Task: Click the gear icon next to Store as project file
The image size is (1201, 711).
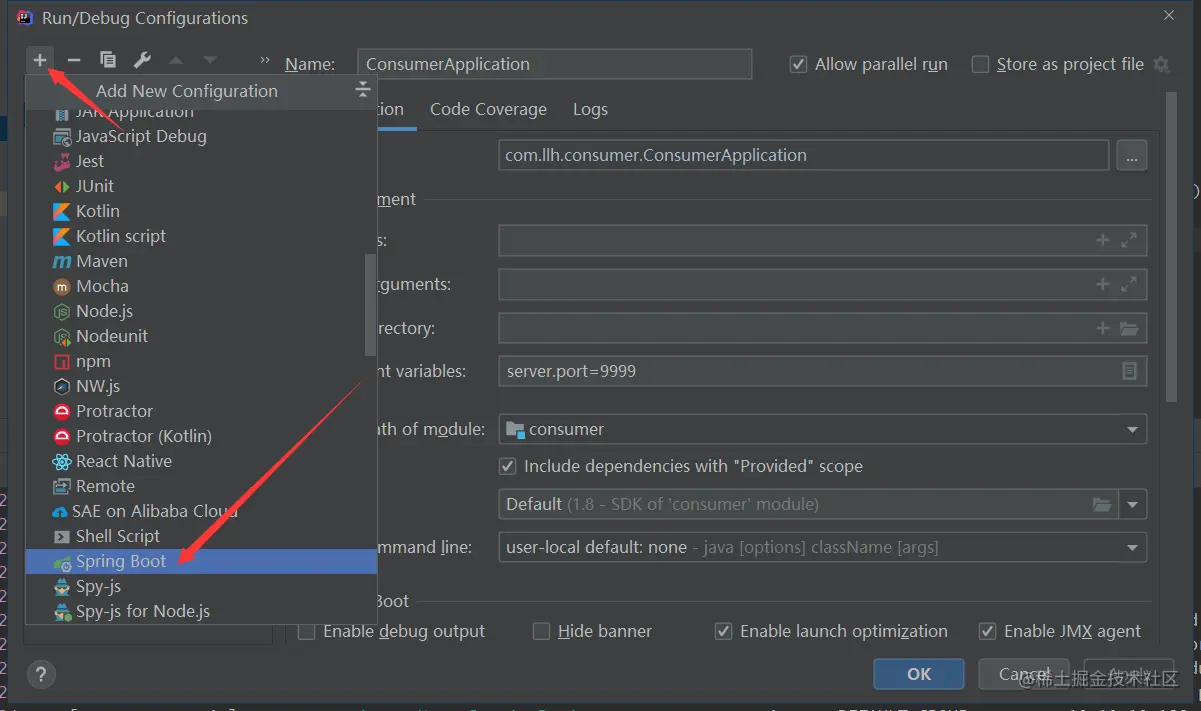Action: coord(1161,64)
